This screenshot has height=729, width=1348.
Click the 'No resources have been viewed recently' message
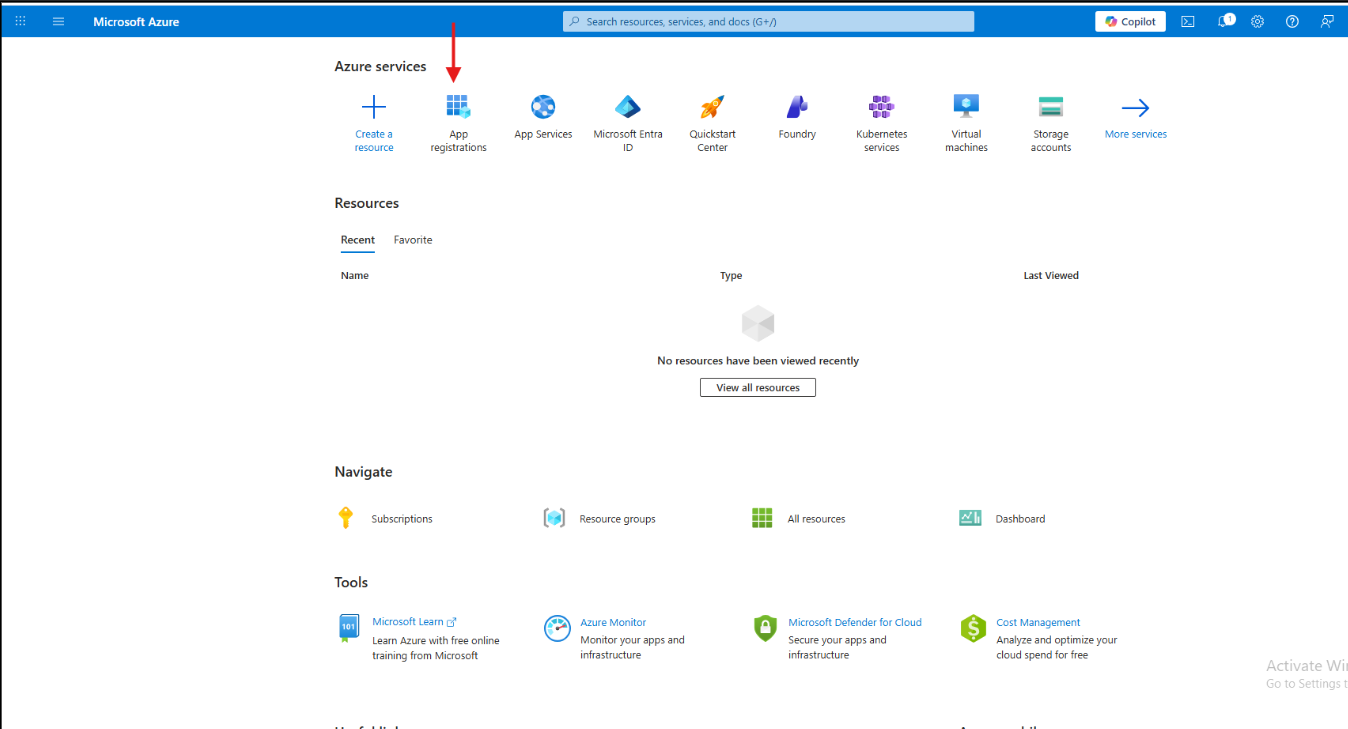pyautogui.click(x=758, y=361)
